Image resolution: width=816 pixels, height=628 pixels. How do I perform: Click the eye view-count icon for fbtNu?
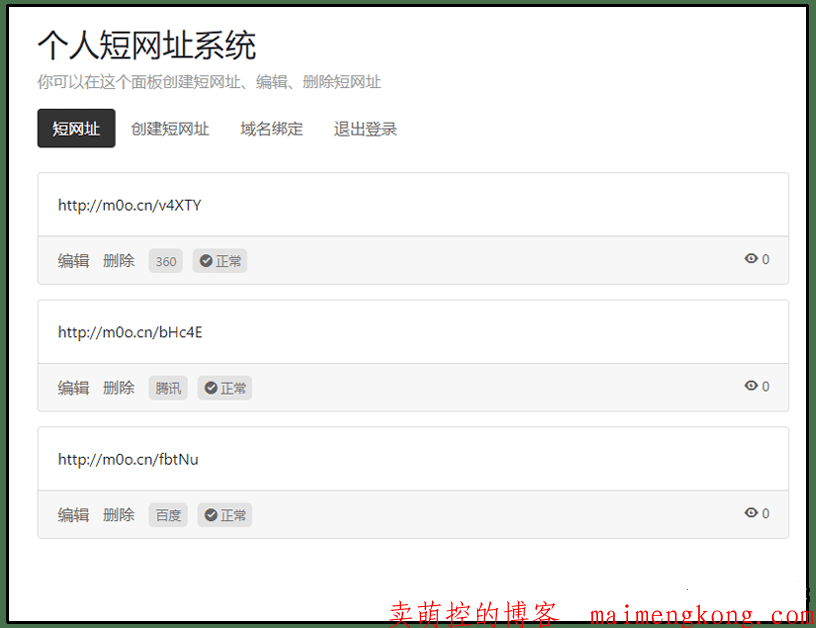pos(751,513)
